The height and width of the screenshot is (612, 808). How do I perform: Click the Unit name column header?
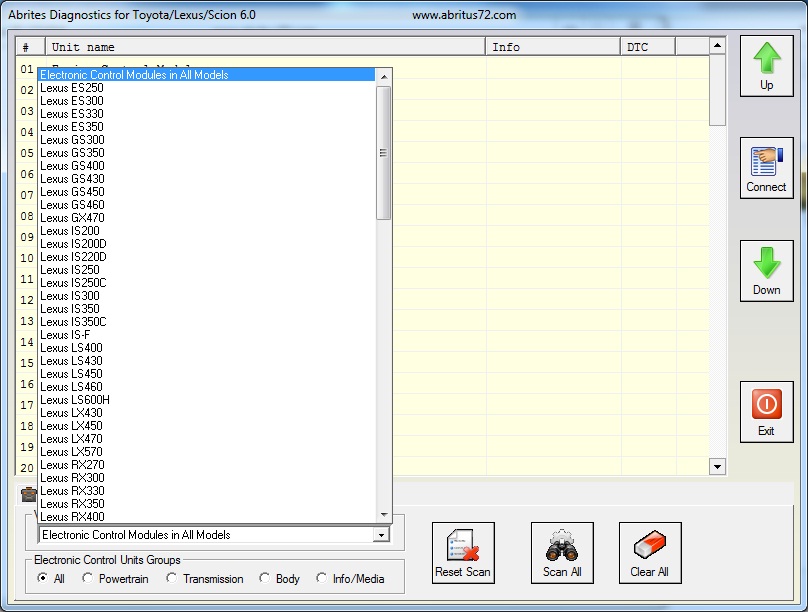coord(265,47)
